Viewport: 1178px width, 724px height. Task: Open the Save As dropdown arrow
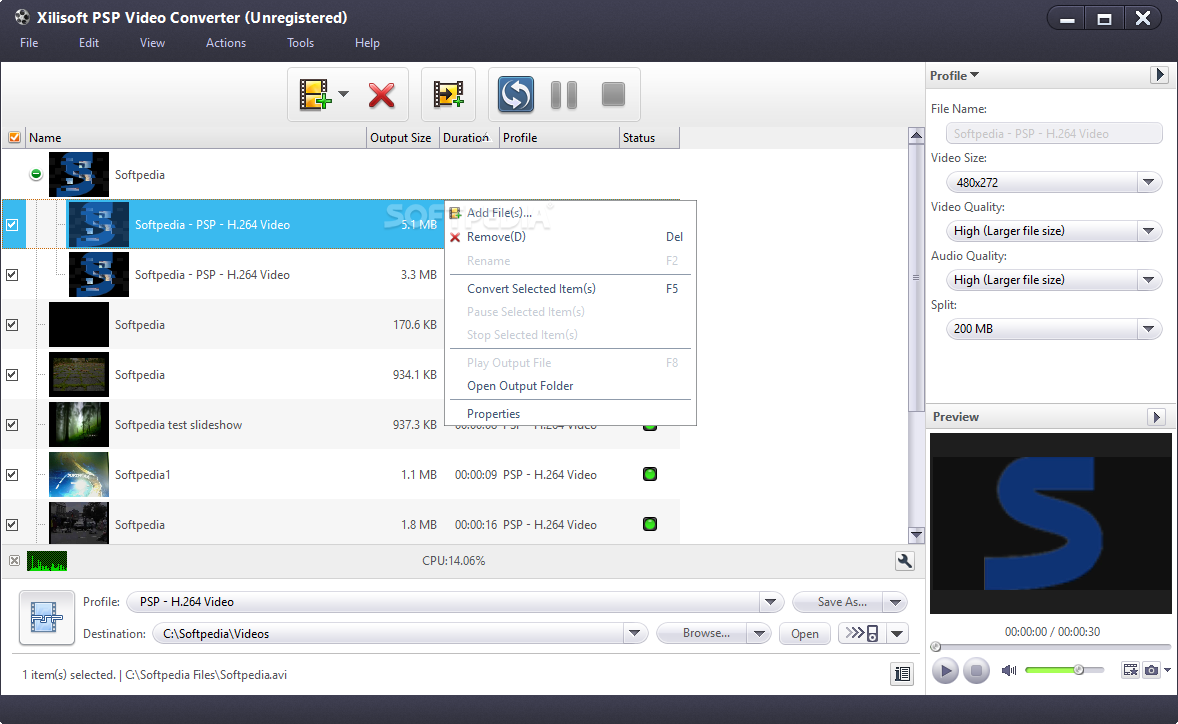[x=895, y=602]
